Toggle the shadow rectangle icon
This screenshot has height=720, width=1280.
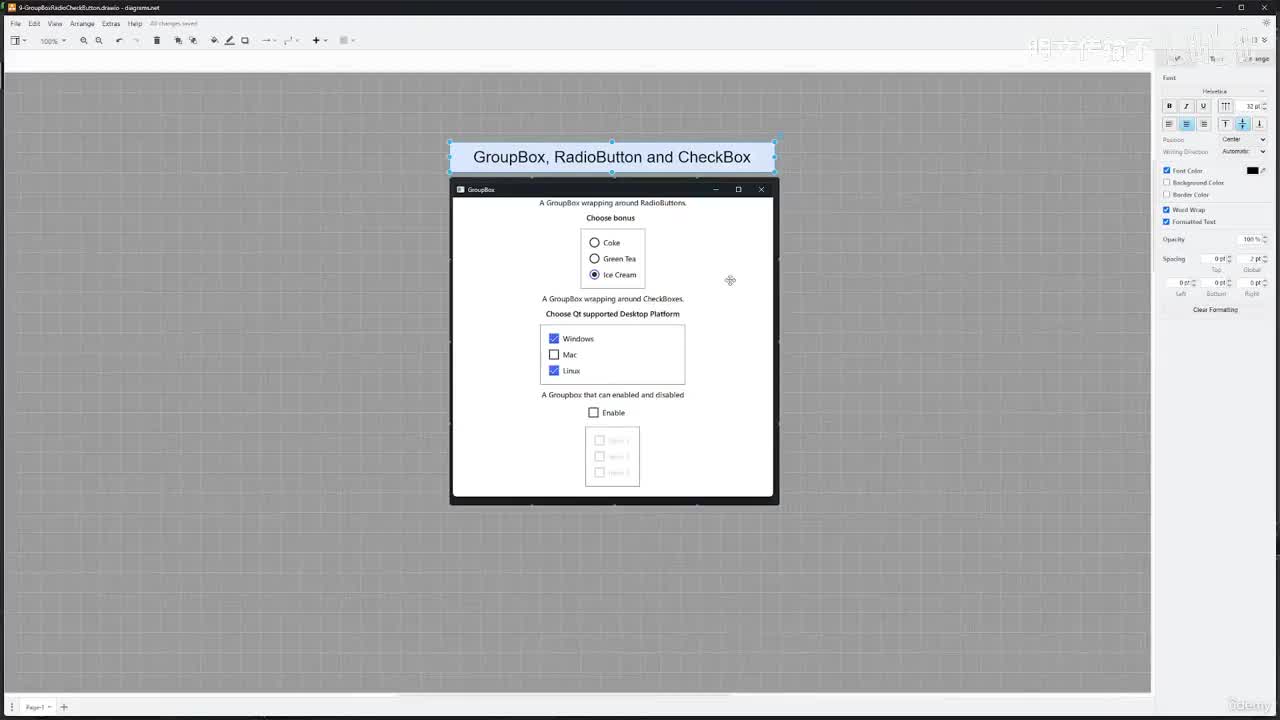245,40
